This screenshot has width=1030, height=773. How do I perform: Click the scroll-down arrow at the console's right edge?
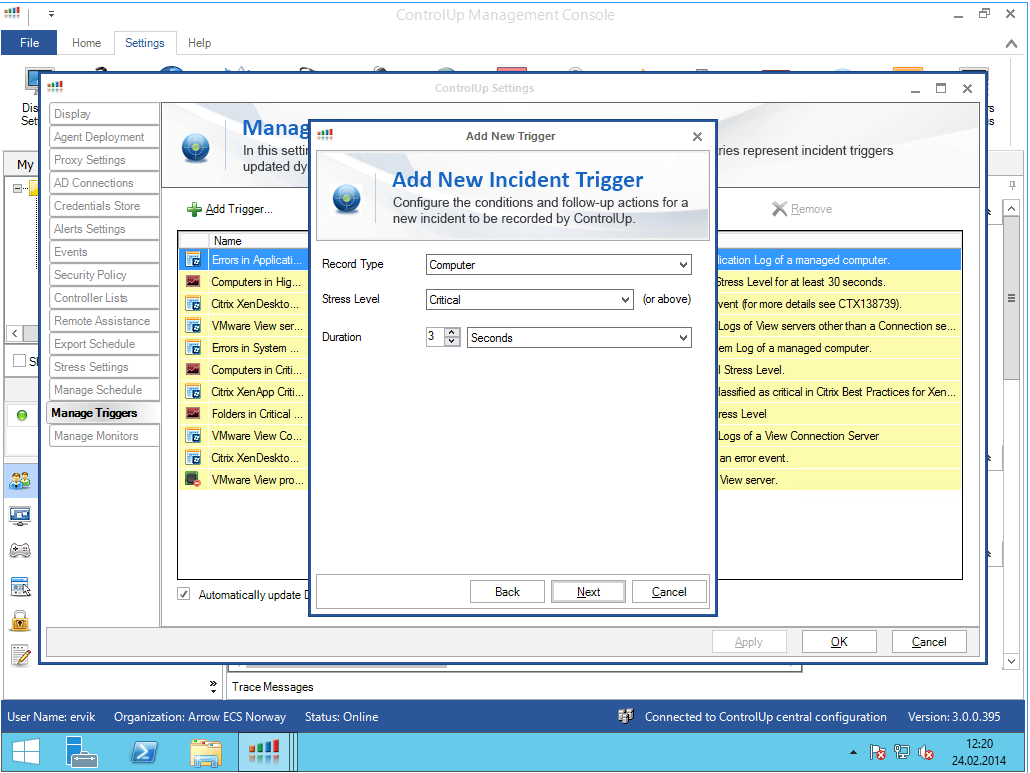coord(1012,661)
